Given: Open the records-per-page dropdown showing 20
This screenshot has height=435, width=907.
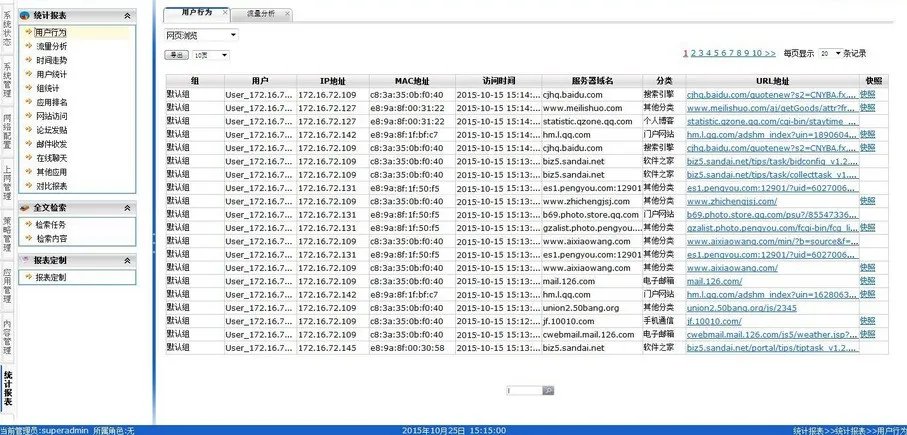Looking at the screenshot, I should [831, 53].
